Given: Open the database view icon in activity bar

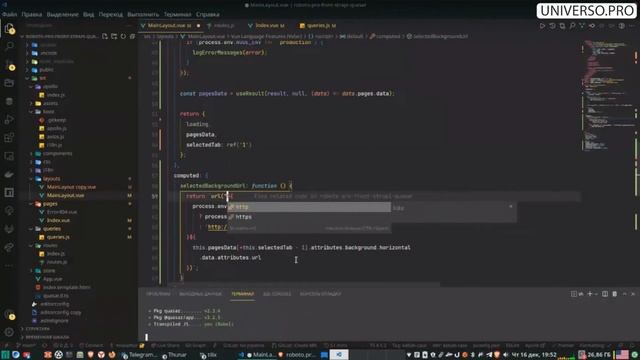Looking at the screenshot, I should [x=9, y=101].
